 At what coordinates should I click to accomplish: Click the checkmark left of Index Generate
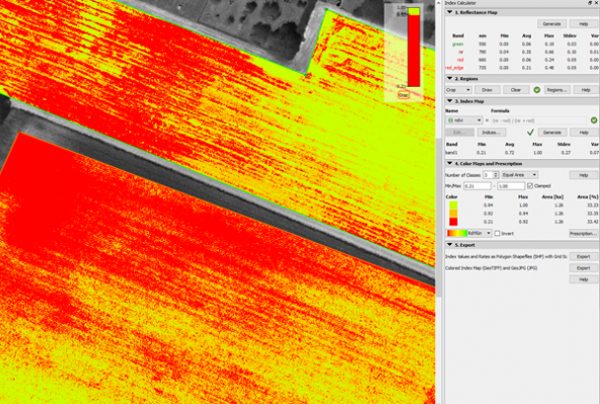(530, 131)
